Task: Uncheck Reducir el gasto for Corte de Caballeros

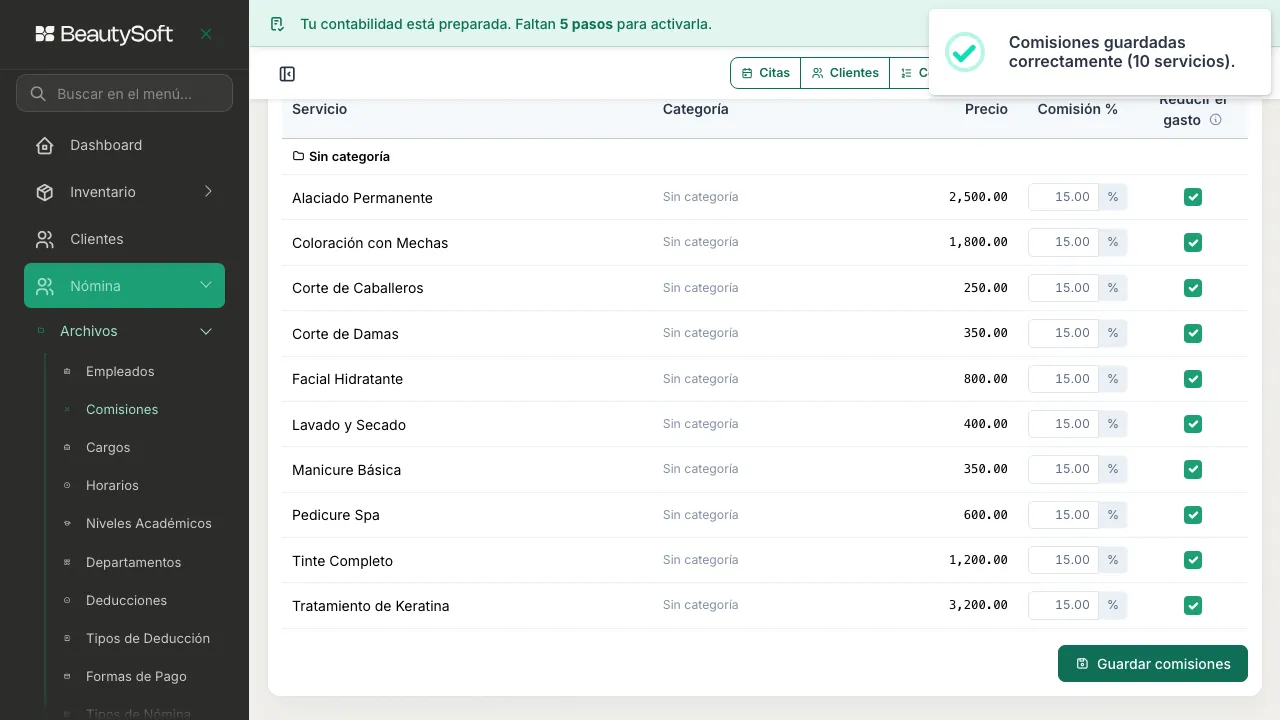Action: tap(1192, 288)
